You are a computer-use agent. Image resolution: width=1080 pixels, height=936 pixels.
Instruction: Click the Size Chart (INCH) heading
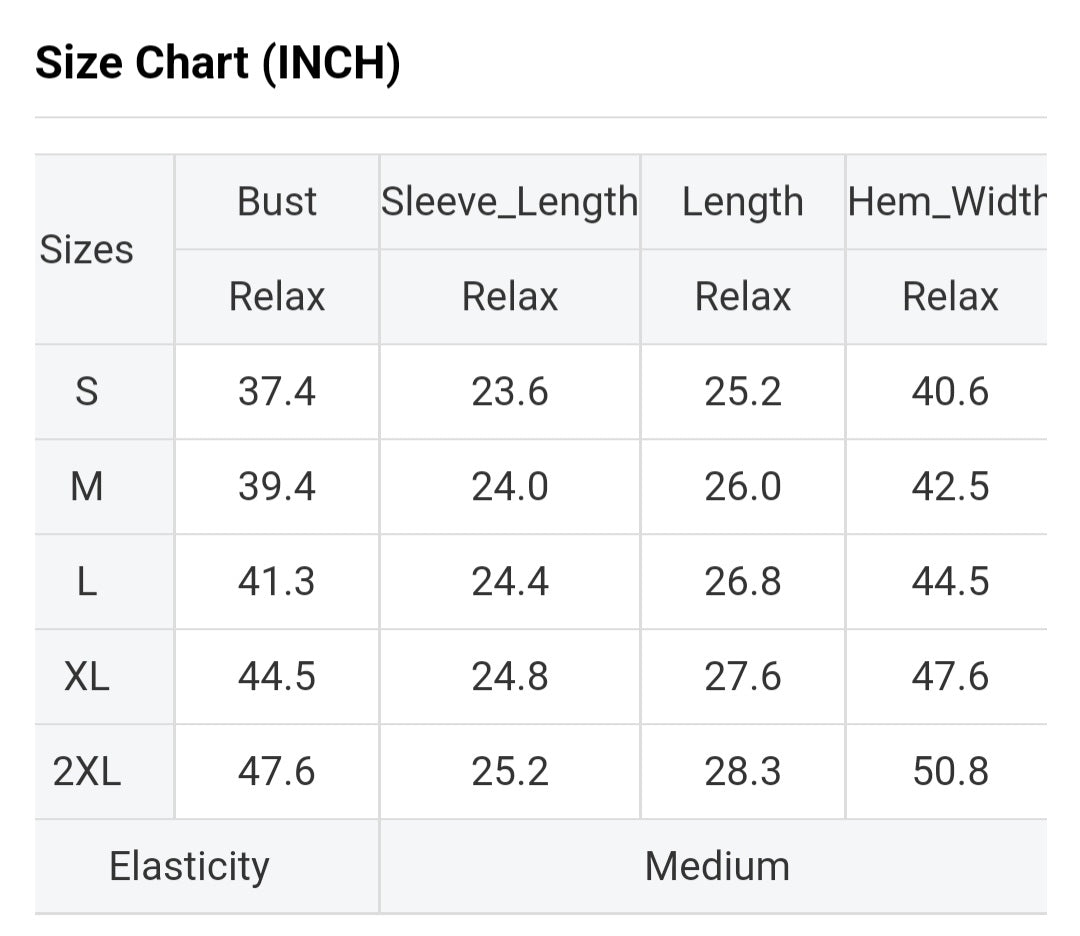218,64
